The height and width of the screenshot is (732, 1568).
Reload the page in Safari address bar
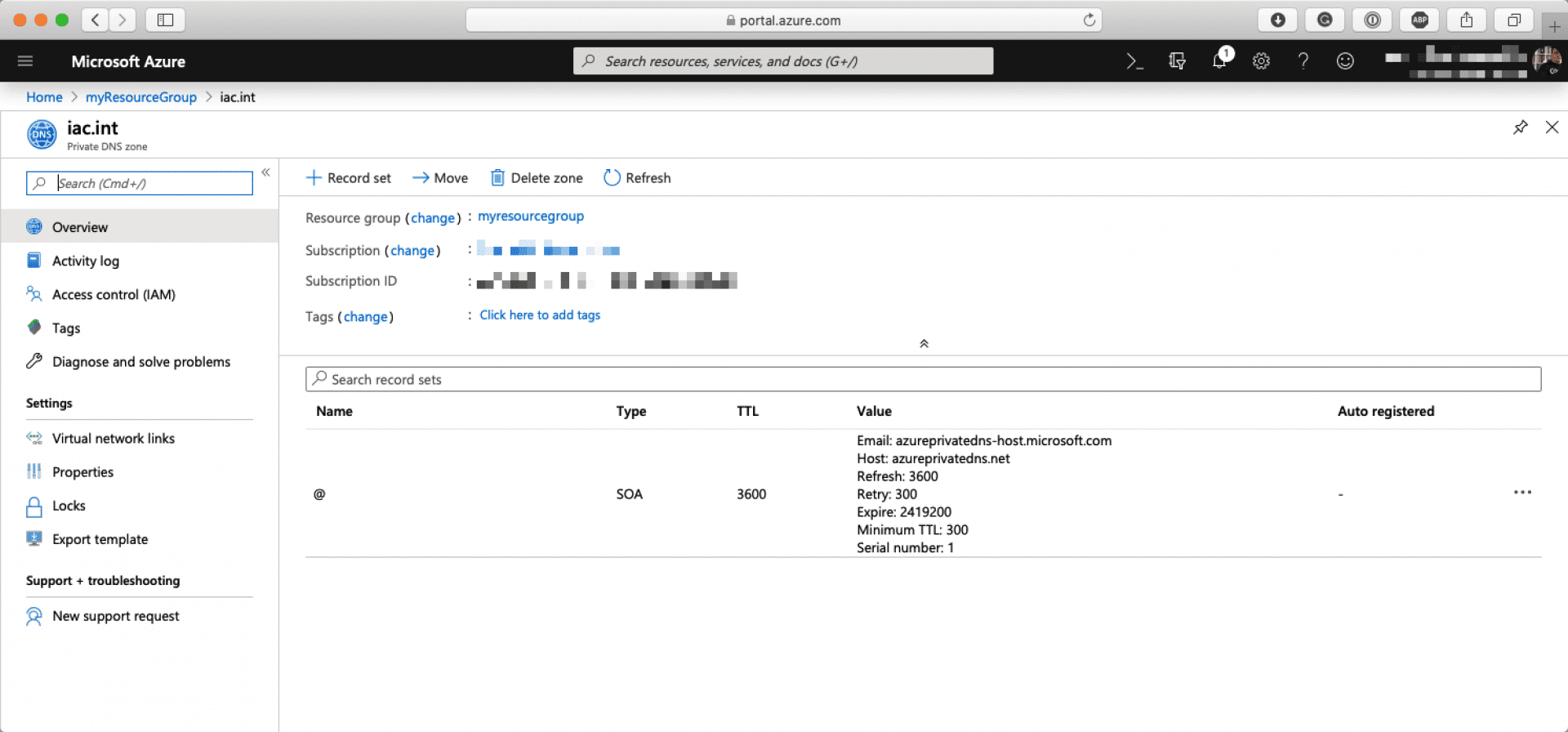coord(1089,20)
